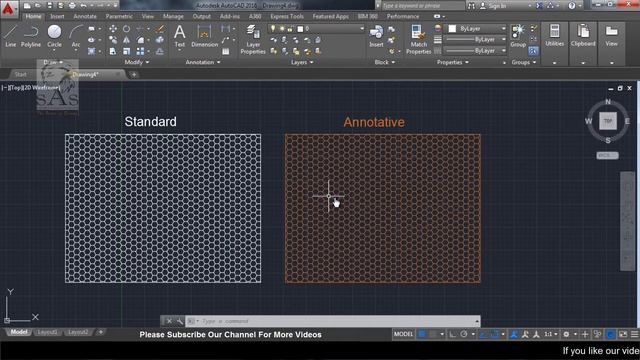Click the Group tool
Screen dimensions: 640x360
tap(518, 36)
